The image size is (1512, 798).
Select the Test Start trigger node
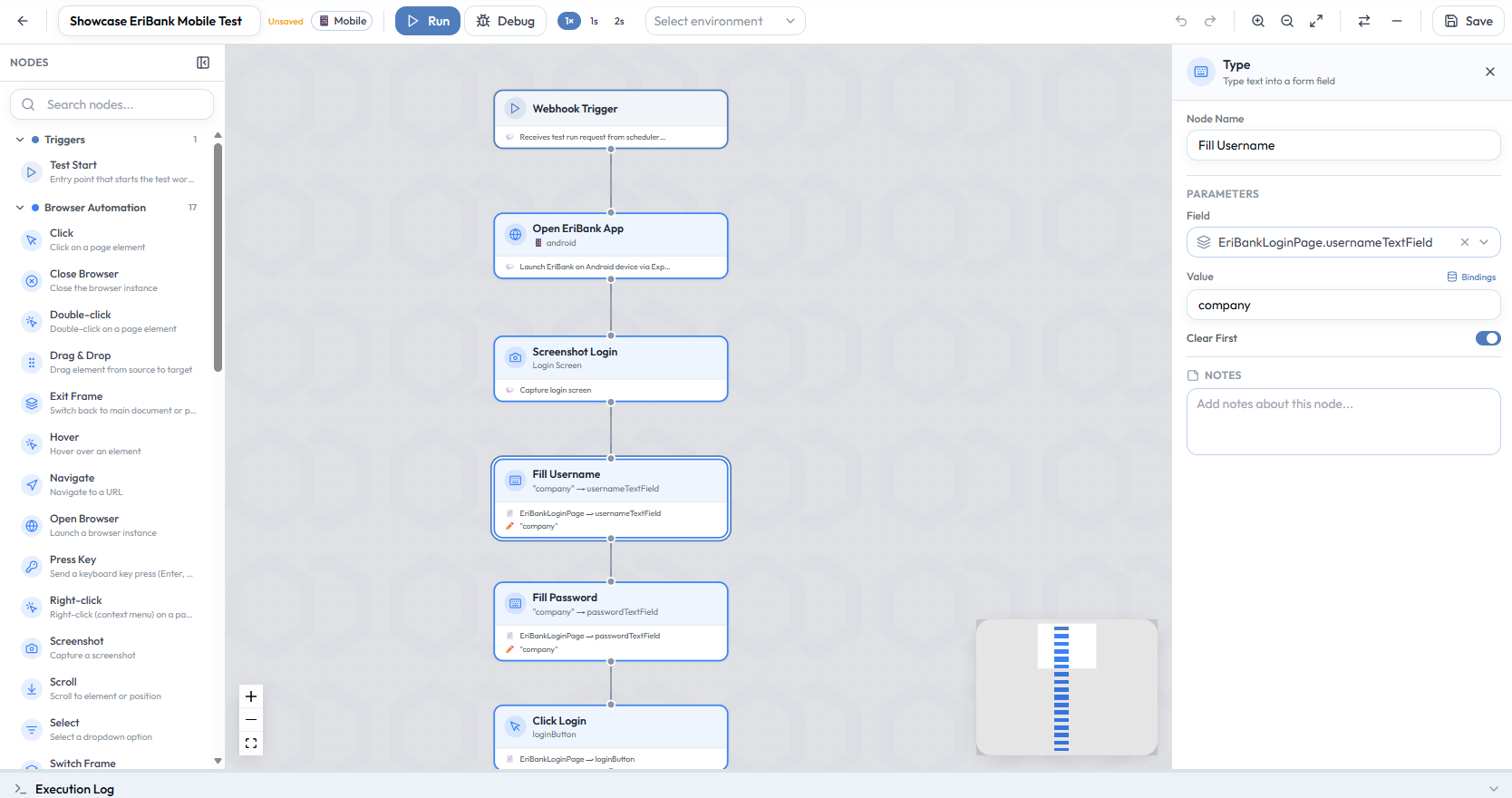pos(109,172)
